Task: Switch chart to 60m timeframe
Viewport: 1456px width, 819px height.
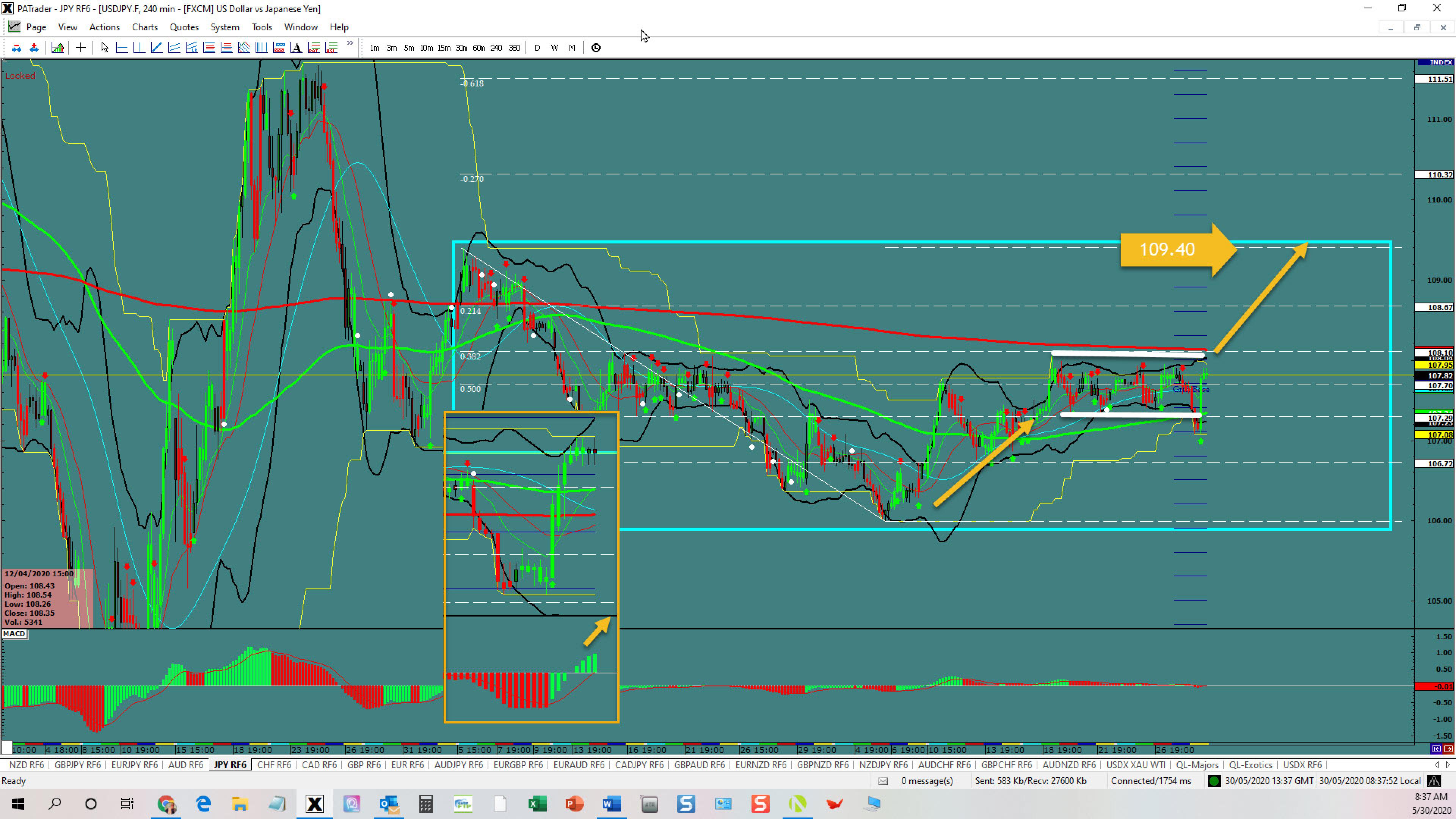Action: [x=478, y=48]
